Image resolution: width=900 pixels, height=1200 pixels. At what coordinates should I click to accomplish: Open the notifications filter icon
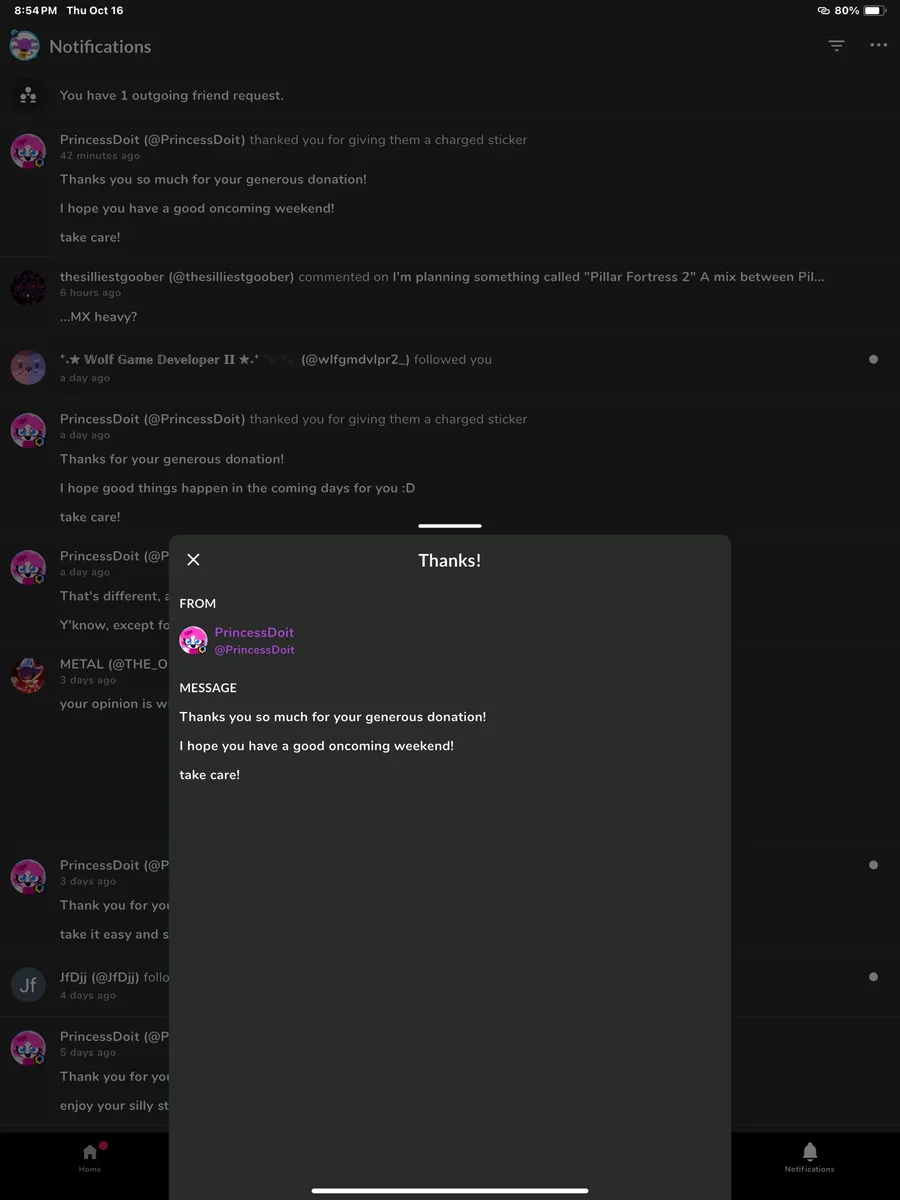point(836,46)
